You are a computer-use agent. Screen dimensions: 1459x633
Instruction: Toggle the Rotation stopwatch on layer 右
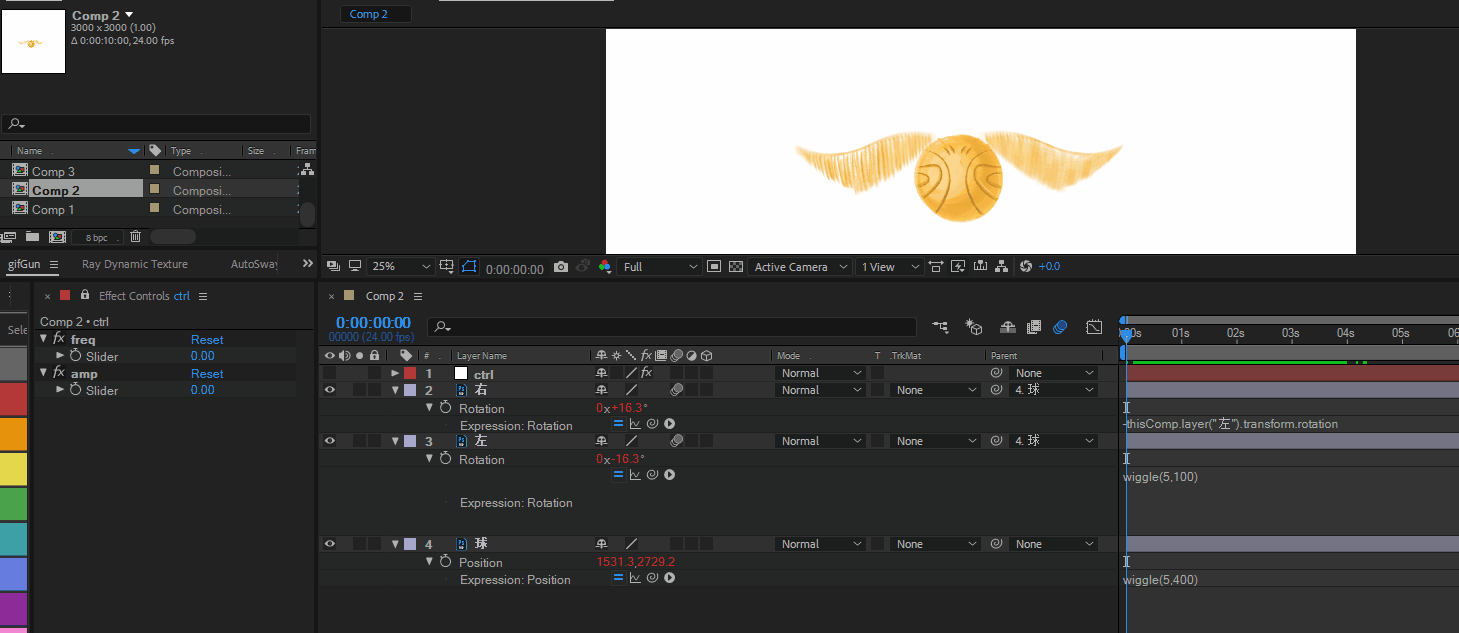pos(445,408)
